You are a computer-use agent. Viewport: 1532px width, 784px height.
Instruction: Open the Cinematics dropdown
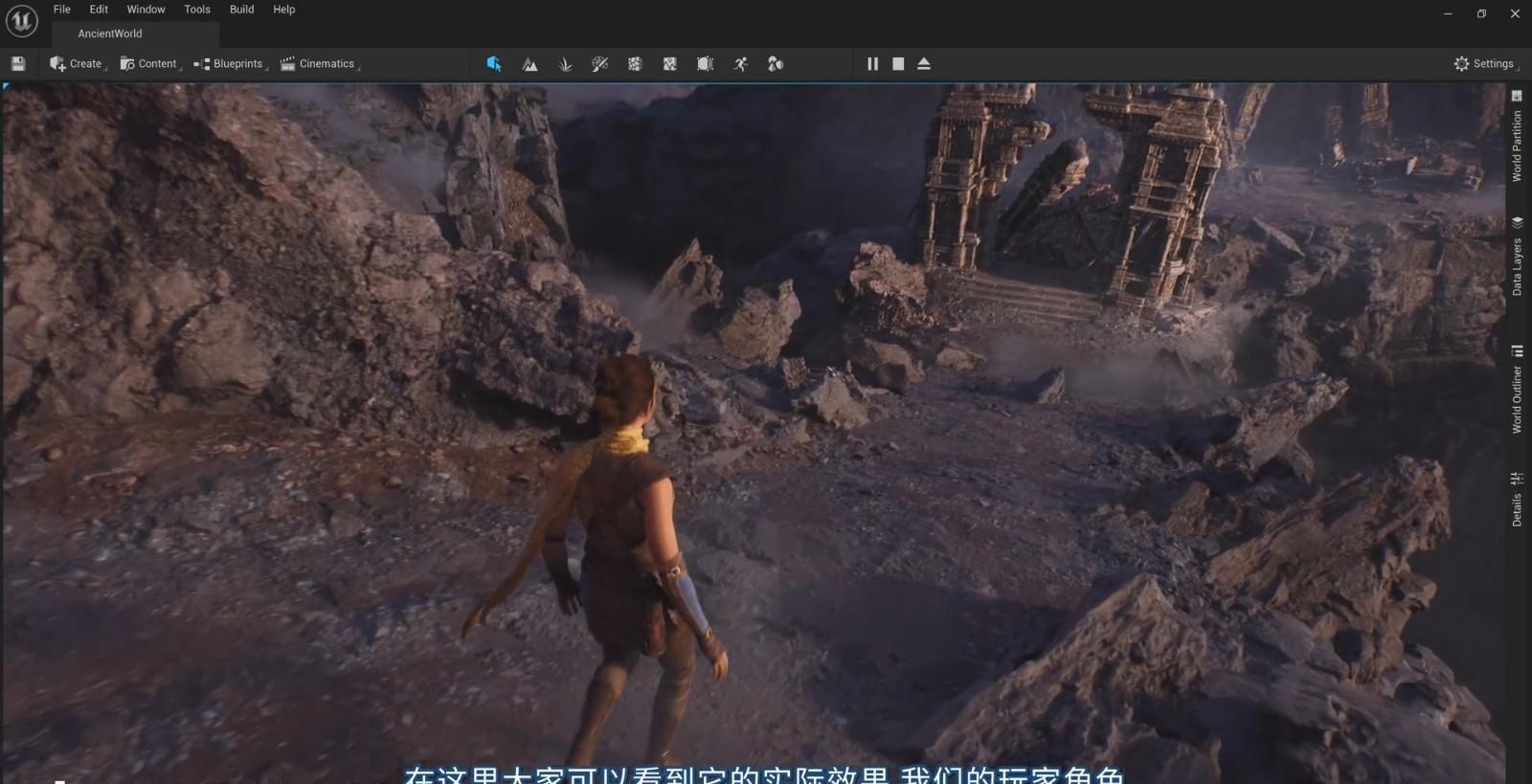(320, 64)
